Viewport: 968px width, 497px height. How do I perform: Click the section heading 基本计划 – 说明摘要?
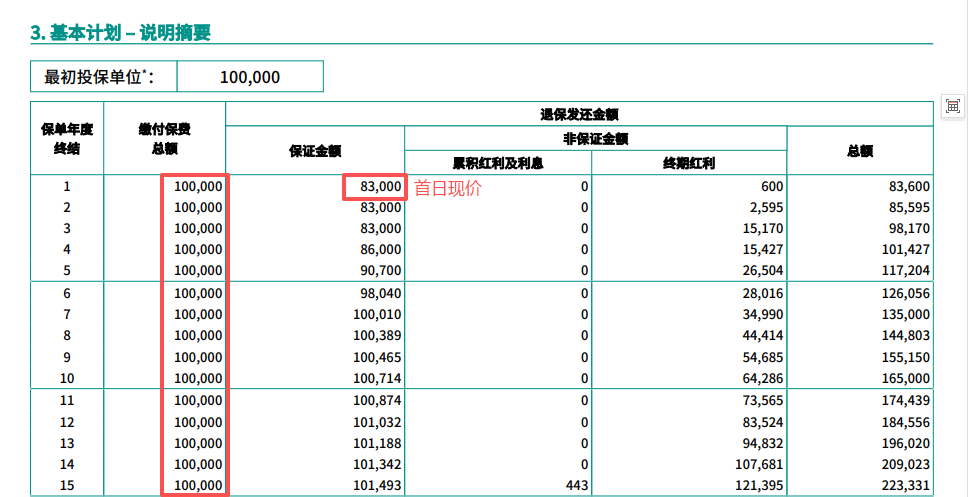tap(120, 32)
